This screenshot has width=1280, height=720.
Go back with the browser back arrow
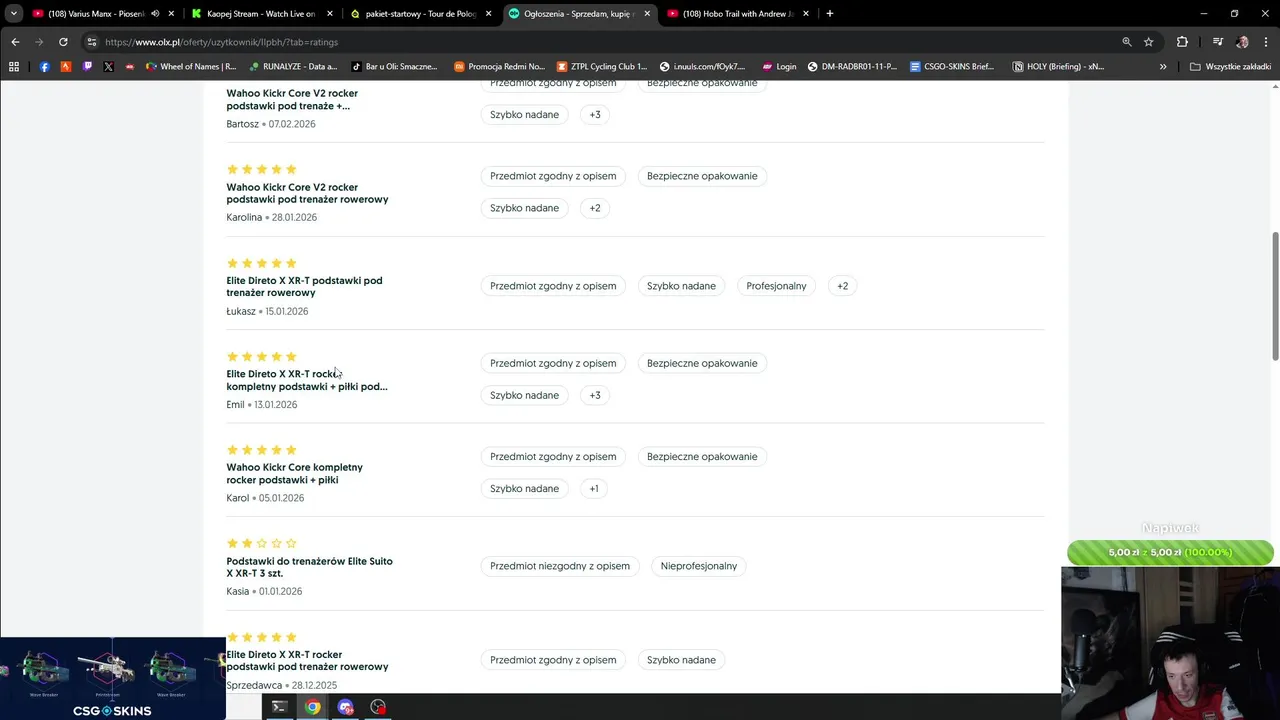pos(15,42)
